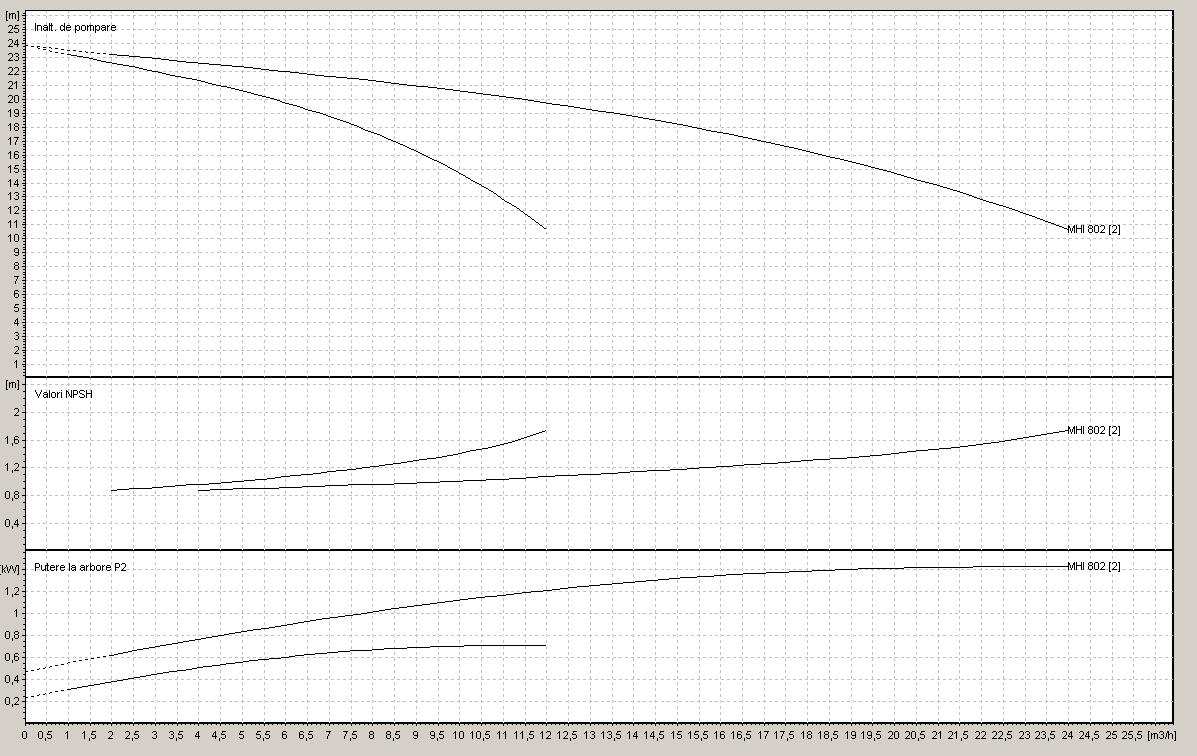Image resolution: width=1197 pixels, height=756 pixels.
Task: Click the [kW] unit label on power axis
Action: click(11, 568)
